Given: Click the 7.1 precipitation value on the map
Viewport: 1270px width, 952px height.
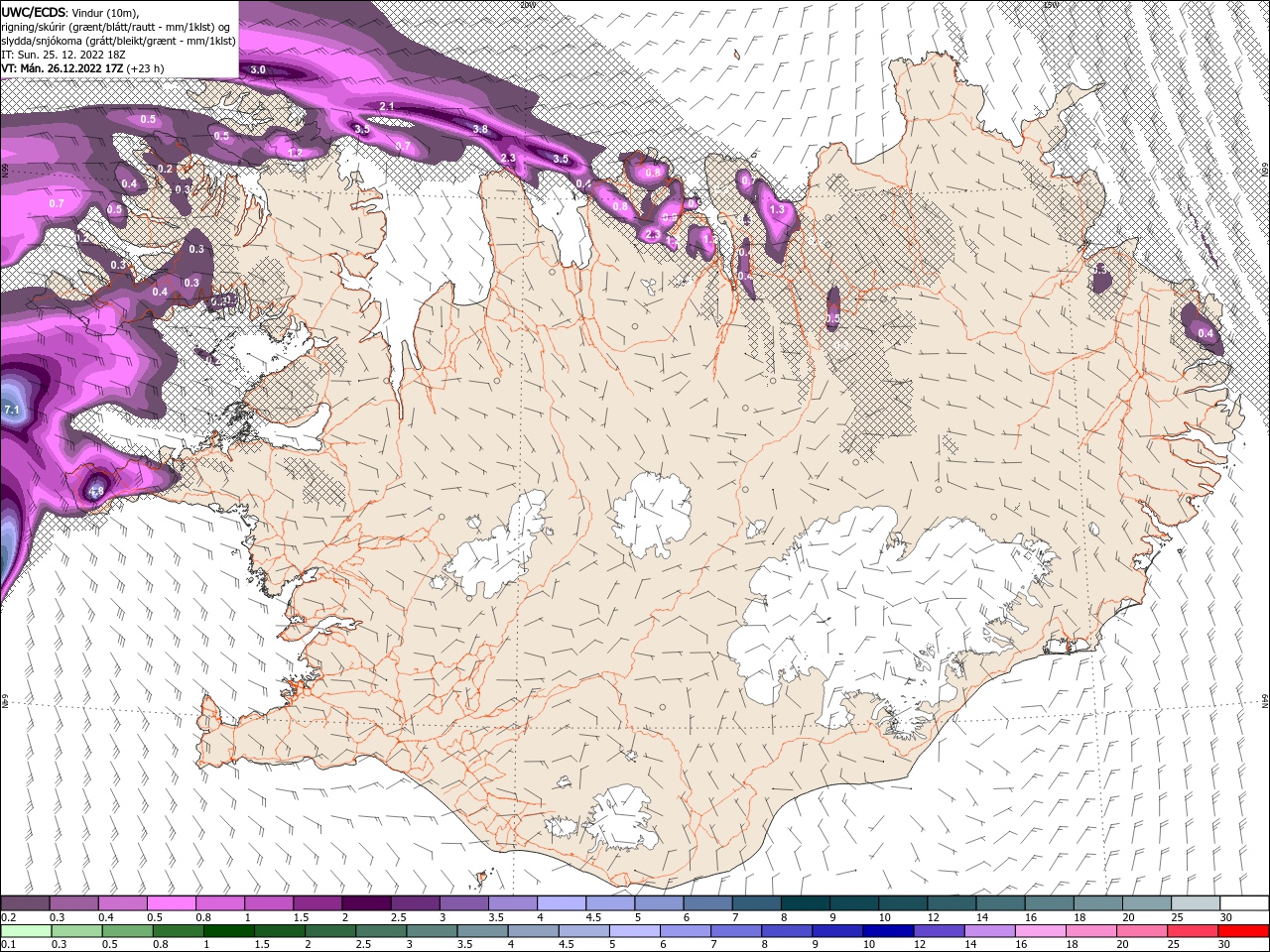Looking at the screenshot, I should 12,410.
